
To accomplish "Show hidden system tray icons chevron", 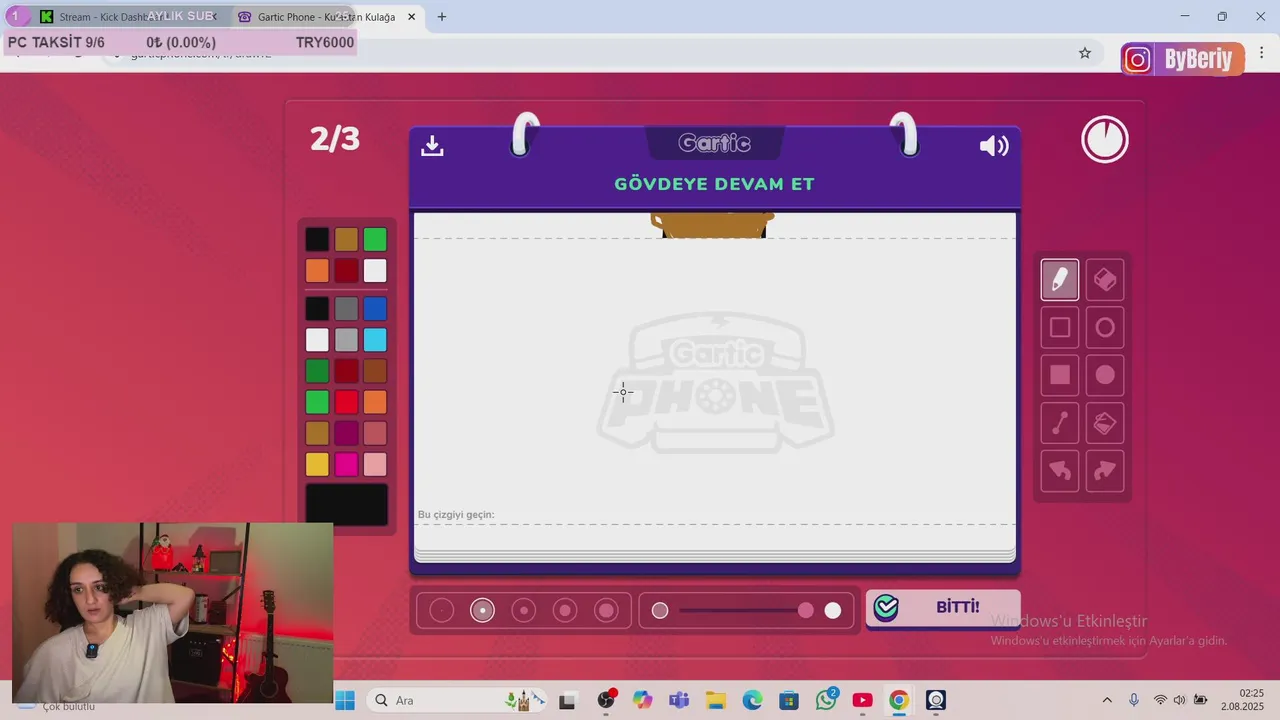I will click(1107, 700).
